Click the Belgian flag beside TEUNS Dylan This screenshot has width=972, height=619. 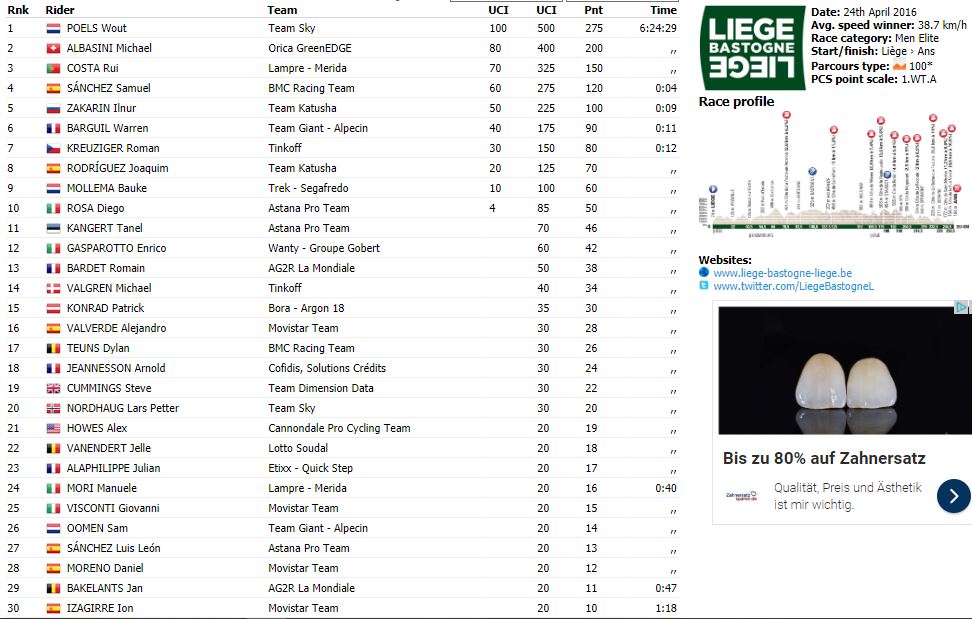(53, 348)
